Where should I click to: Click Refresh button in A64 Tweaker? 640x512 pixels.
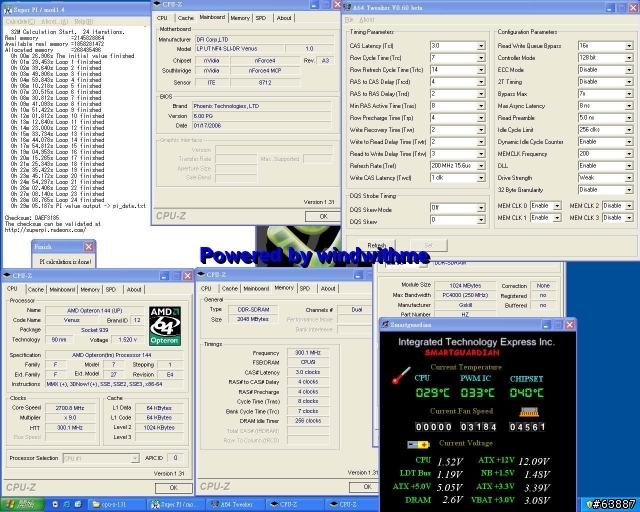coord(377,245)
